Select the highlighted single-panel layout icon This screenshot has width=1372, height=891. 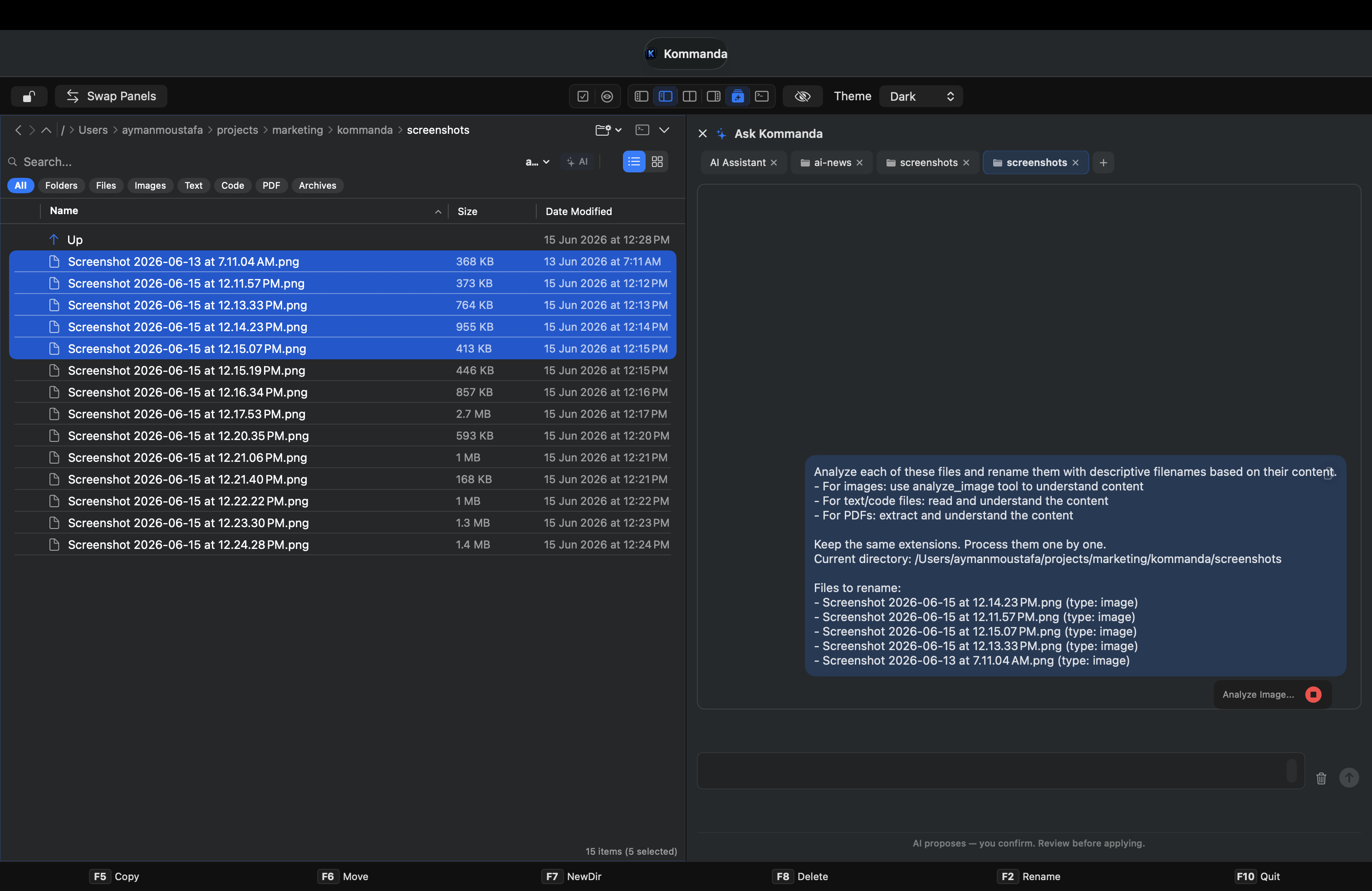pyautogui.click(x=665, y=96)
